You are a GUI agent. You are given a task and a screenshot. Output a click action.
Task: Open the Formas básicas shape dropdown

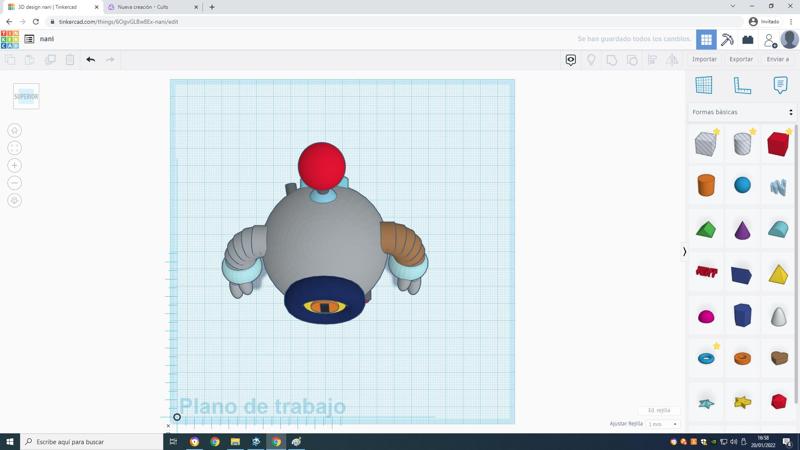click(x=741, y=112)
